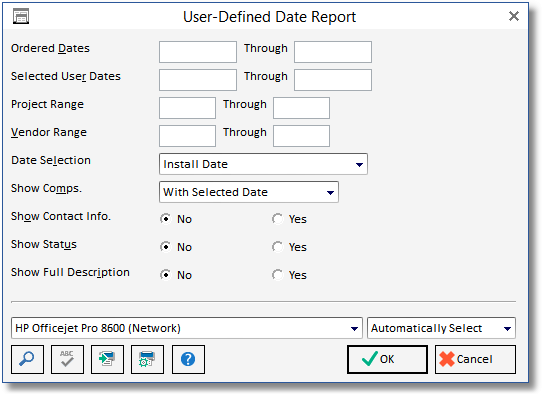This screenshot has height=397, width=543.
Task: Open the HP Officejet printer dropdown
Action: coord(187,328)
